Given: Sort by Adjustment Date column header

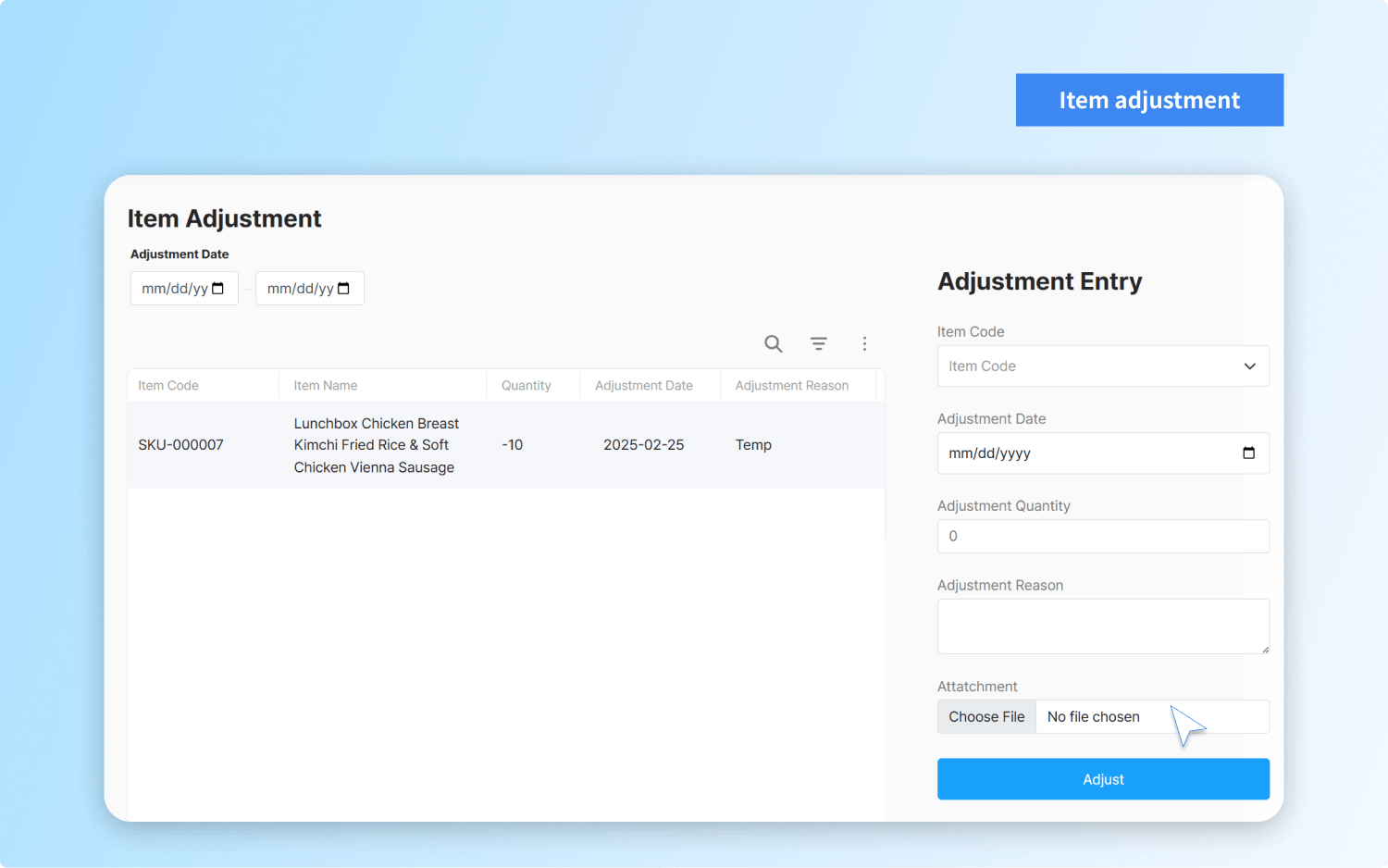Looking at the screenshot, I should 644,386.
